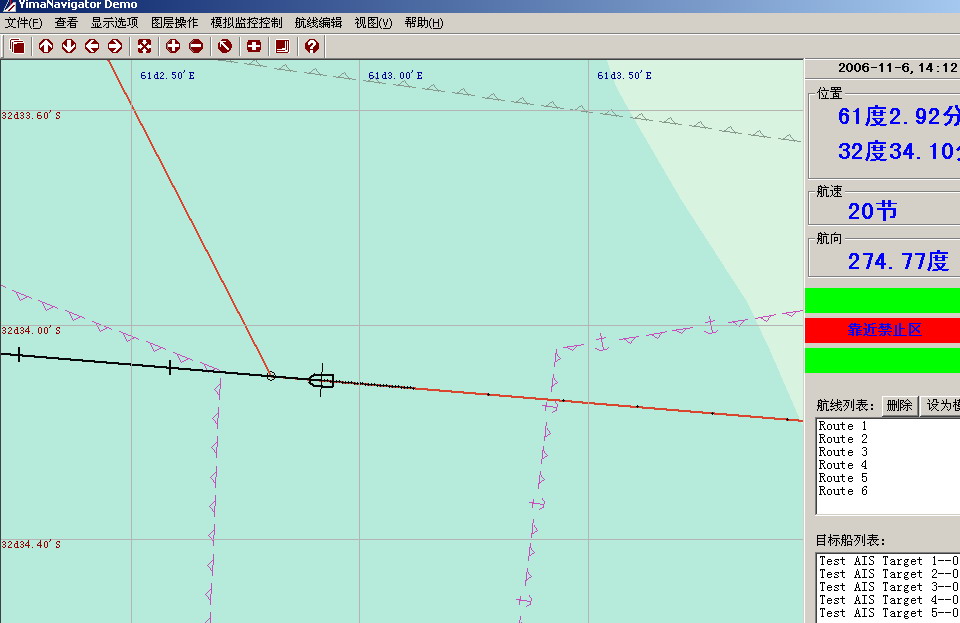Select Test AIS Target 2 entry

[x=889, y=574]
